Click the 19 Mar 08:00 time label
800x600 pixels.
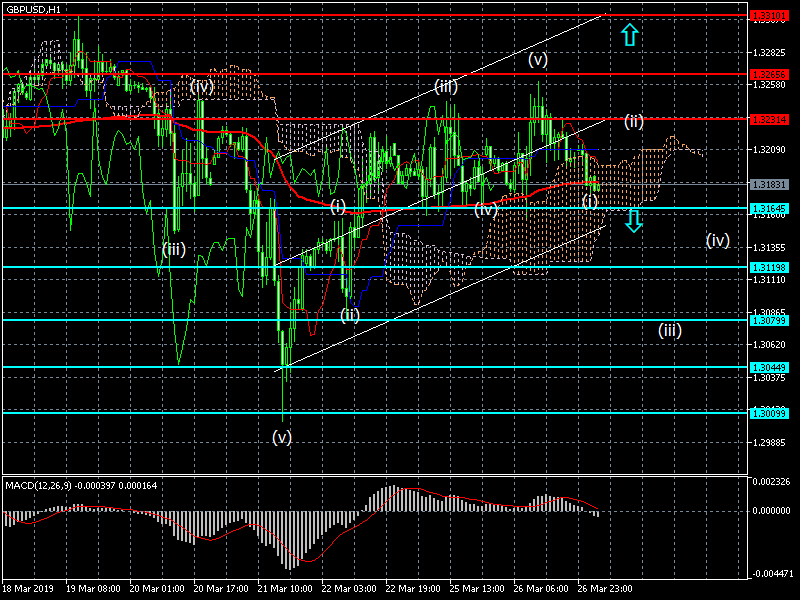[x=93, y=589]
